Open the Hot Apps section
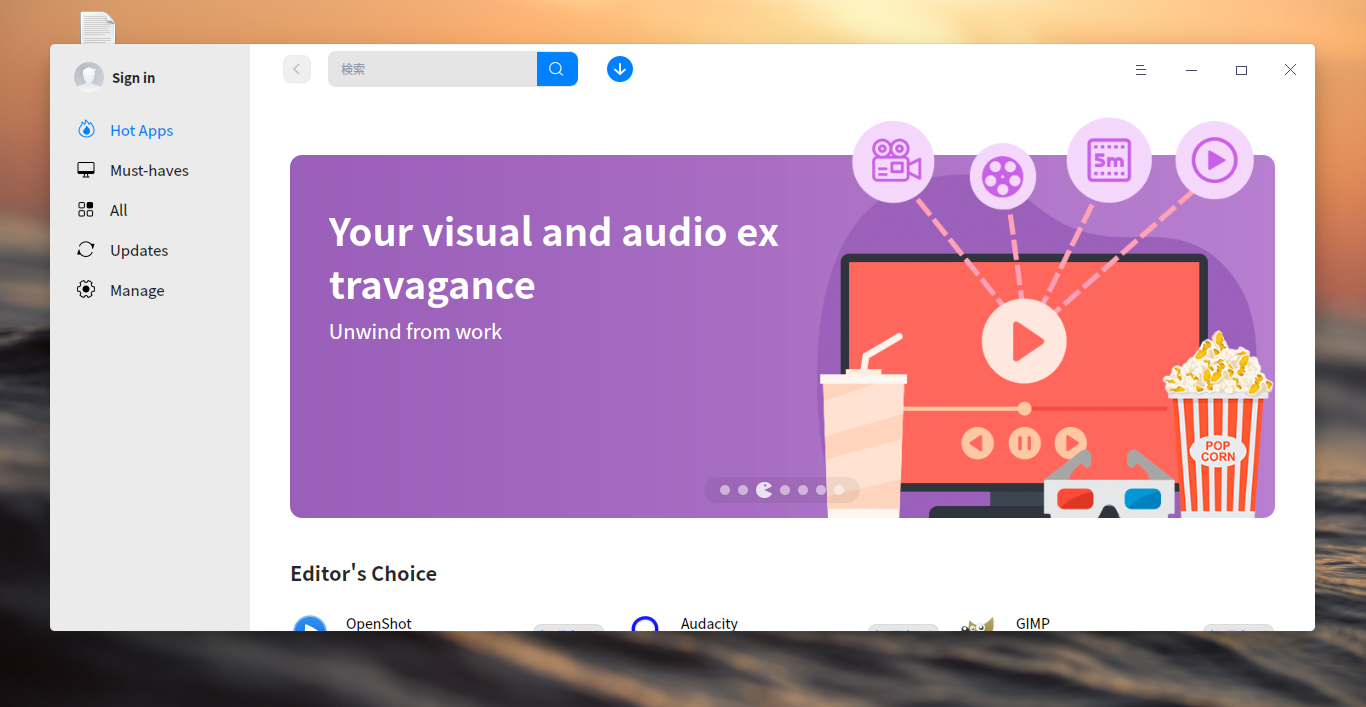Image resolution: width=1366 pixels, height=707 pixels. coord(141,130)
